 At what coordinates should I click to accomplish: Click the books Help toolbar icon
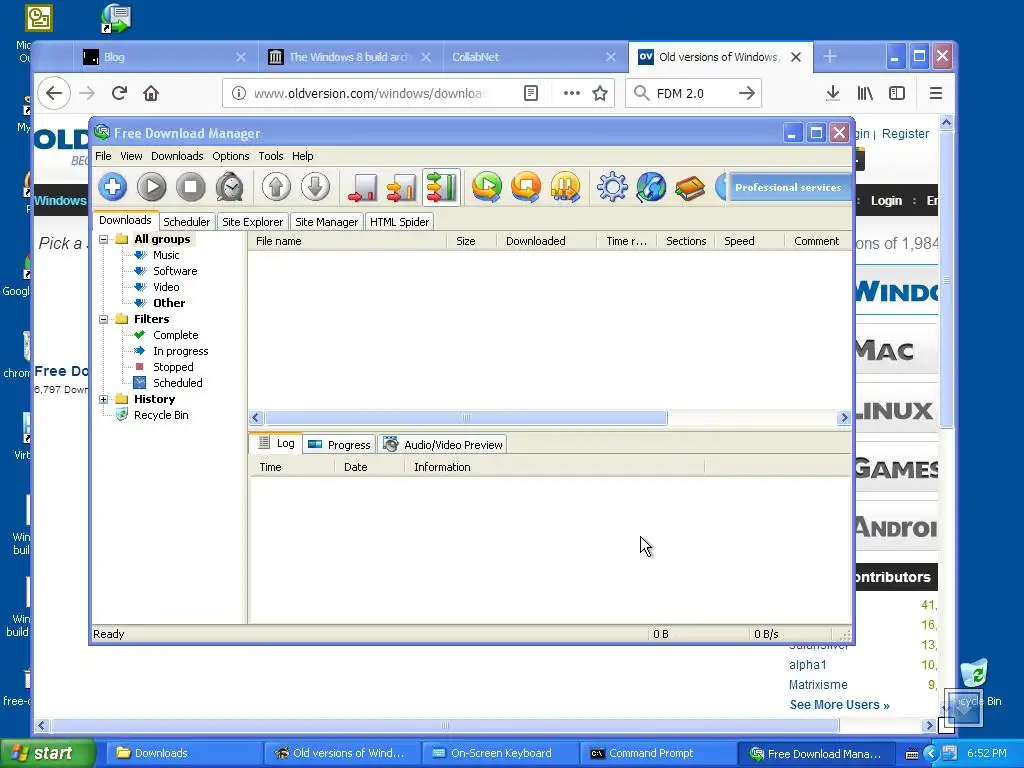[690, 187]
